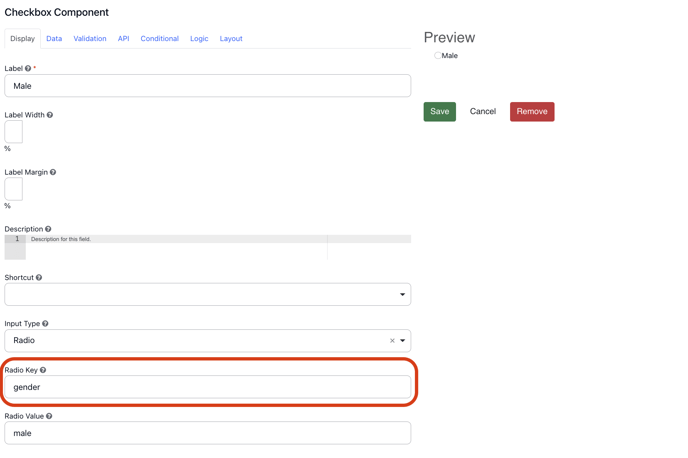Click help icon next to Description
The image size is (688, 458).
48,229
